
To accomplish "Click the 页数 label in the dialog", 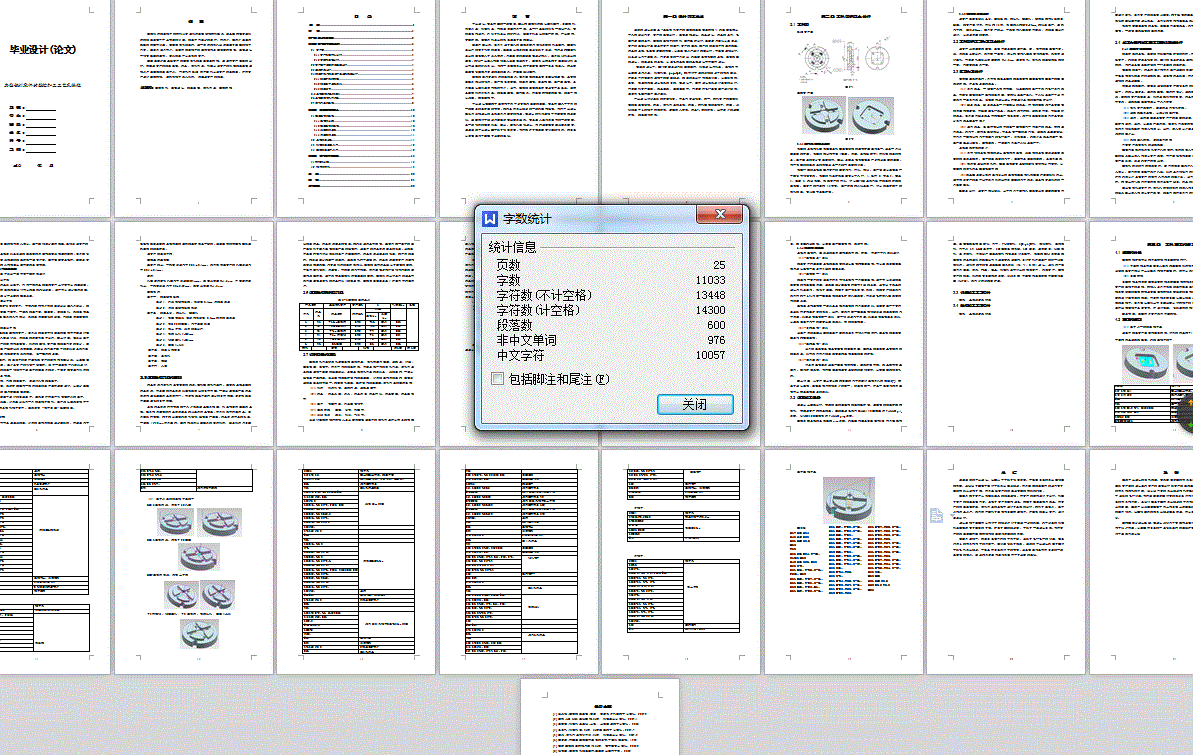I will coord(508,265).
